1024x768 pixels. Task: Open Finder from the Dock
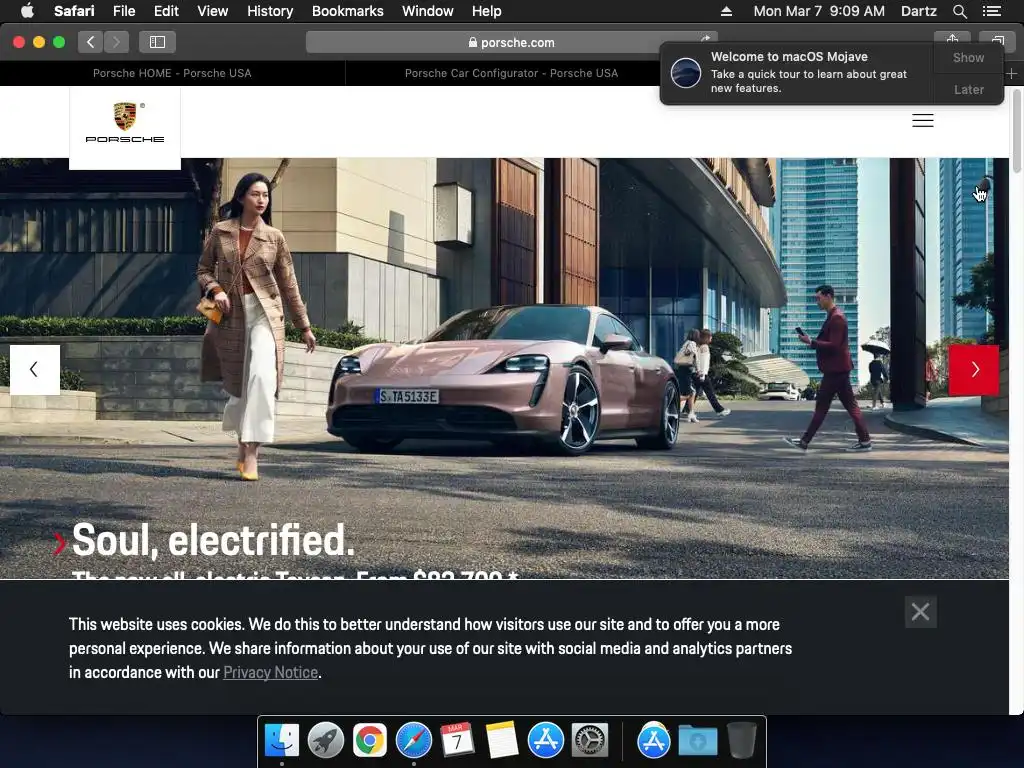point(281,740)
